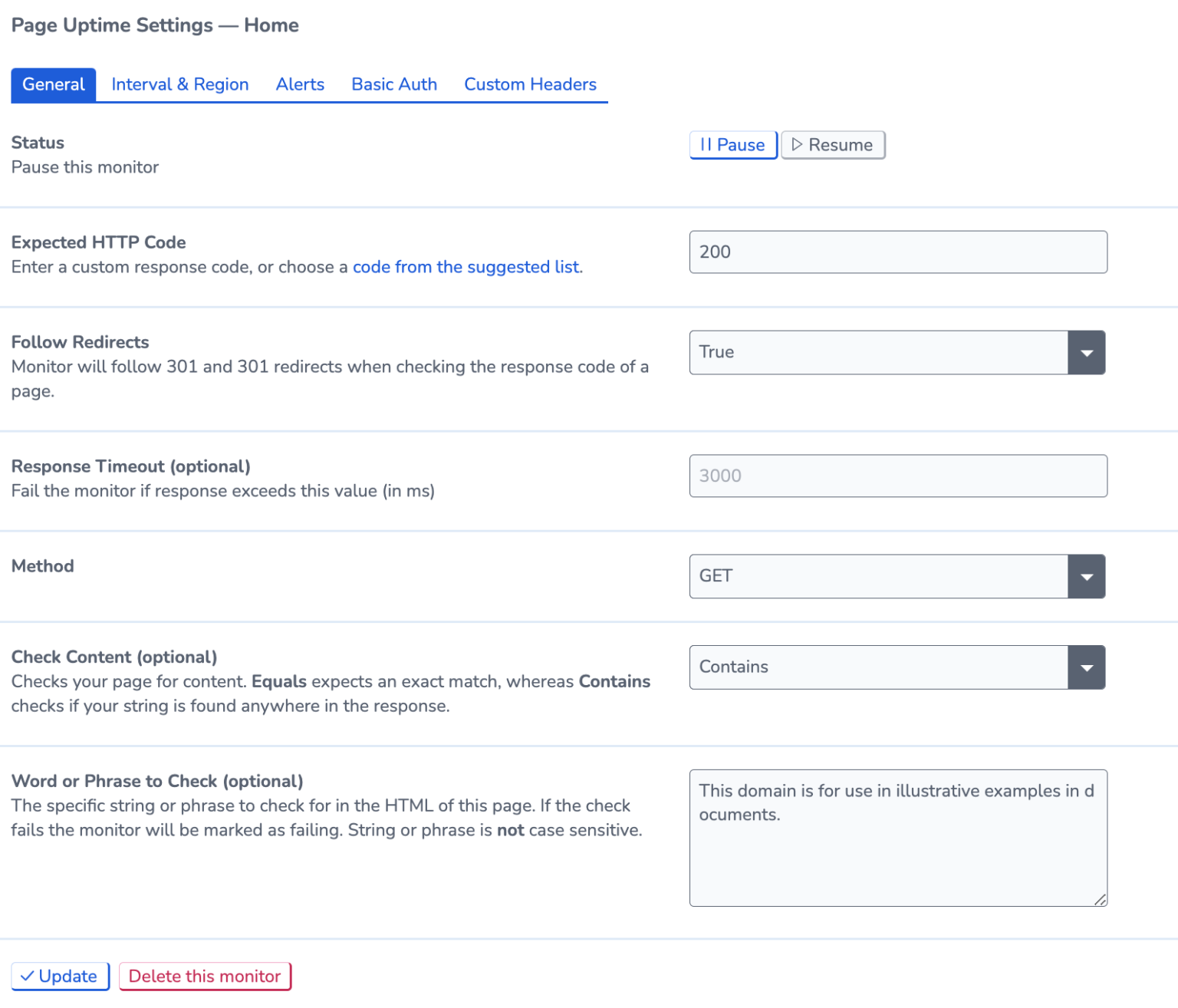1178x1008 pixels.
Task: Select the General tab
Action: click(53, 84)
